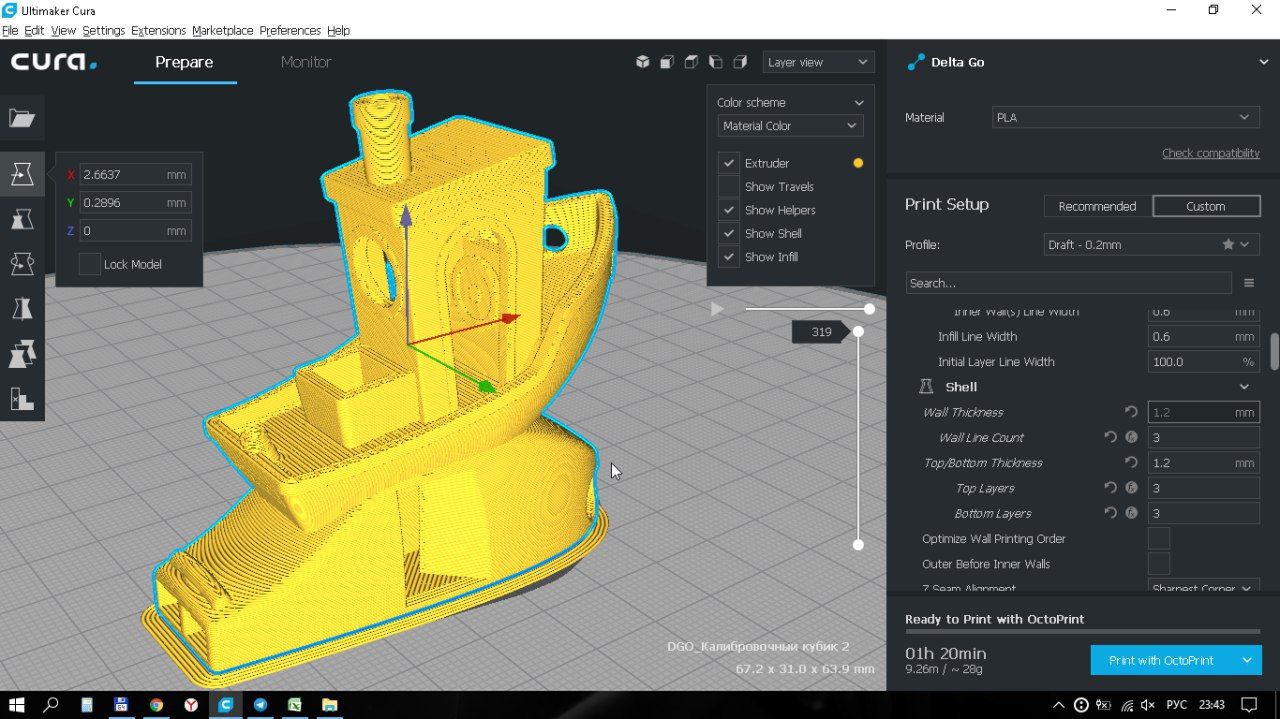The image size is (1280, 719).
Task: Show formula info for Top Layers
Action: click(1131, 488)
